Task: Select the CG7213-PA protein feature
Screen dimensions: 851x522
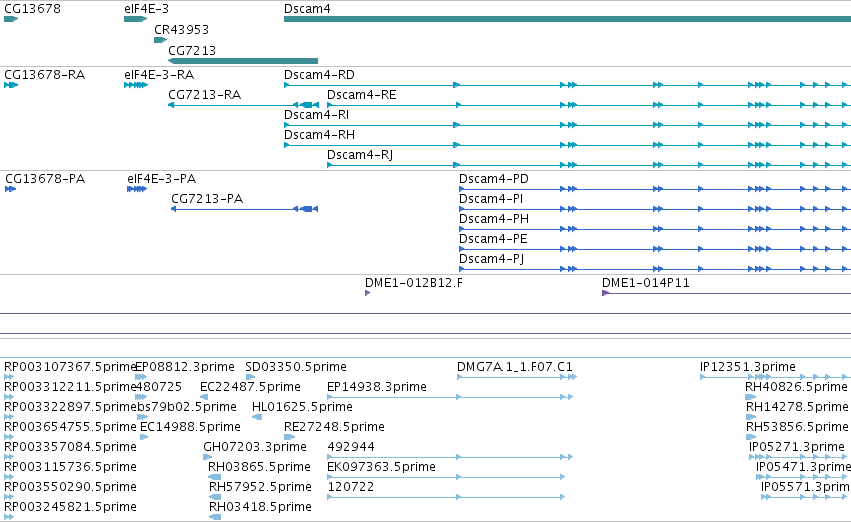Action: click(244, 209)
